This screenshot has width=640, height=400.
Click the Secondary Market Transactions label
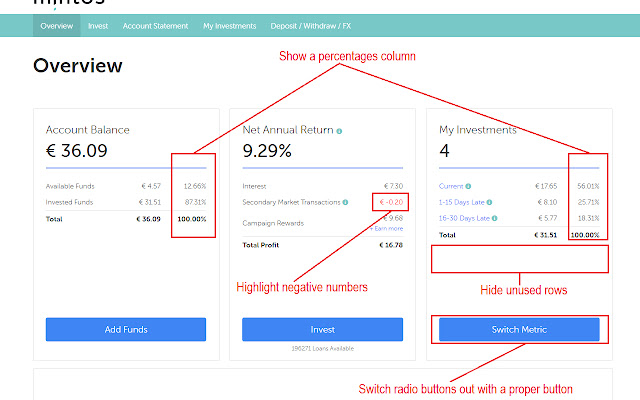[x=291, y=202]
